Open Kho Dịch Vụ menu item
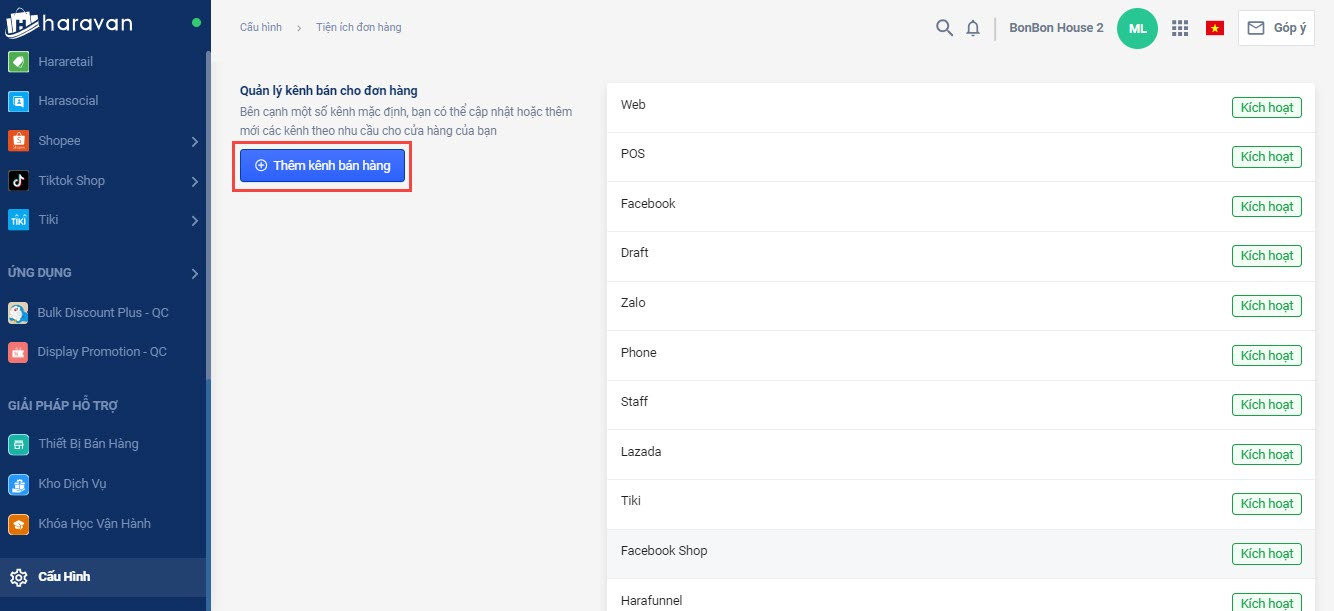 (71, 484)
